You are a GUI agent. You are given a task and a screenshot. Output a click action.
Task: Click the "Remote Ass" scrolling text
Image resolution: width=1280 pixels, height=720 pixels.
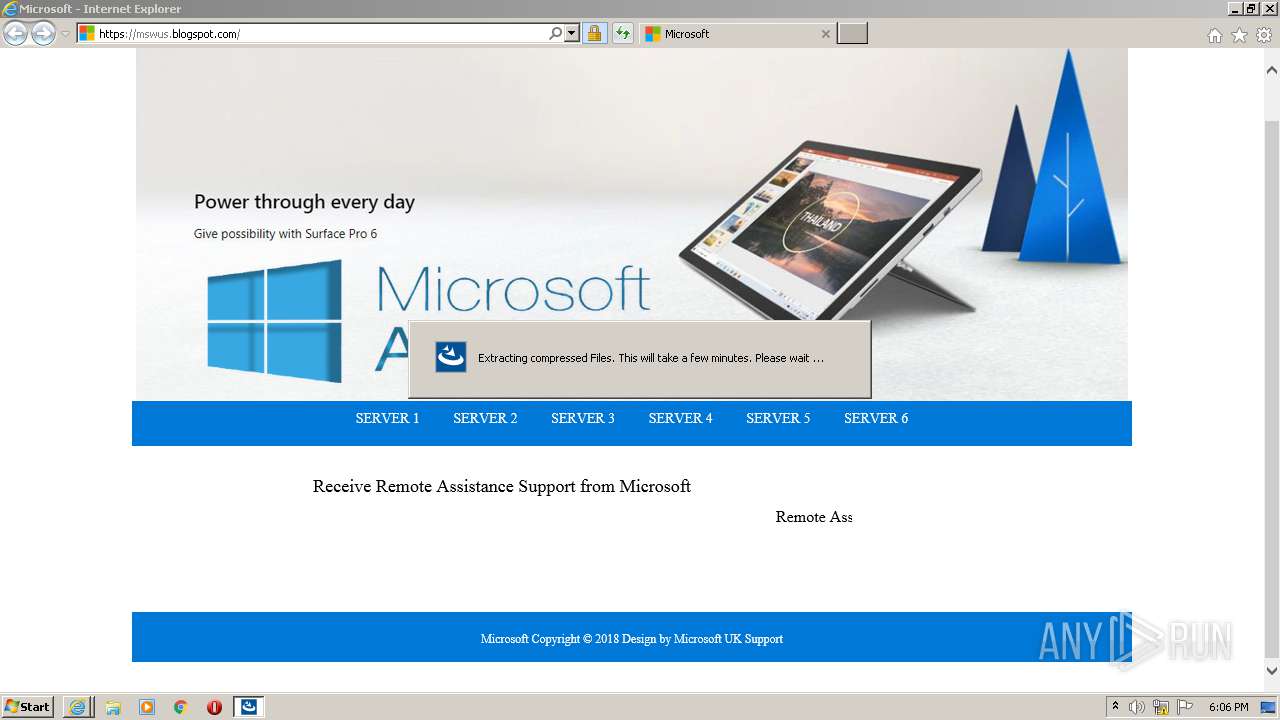[814, 517]
